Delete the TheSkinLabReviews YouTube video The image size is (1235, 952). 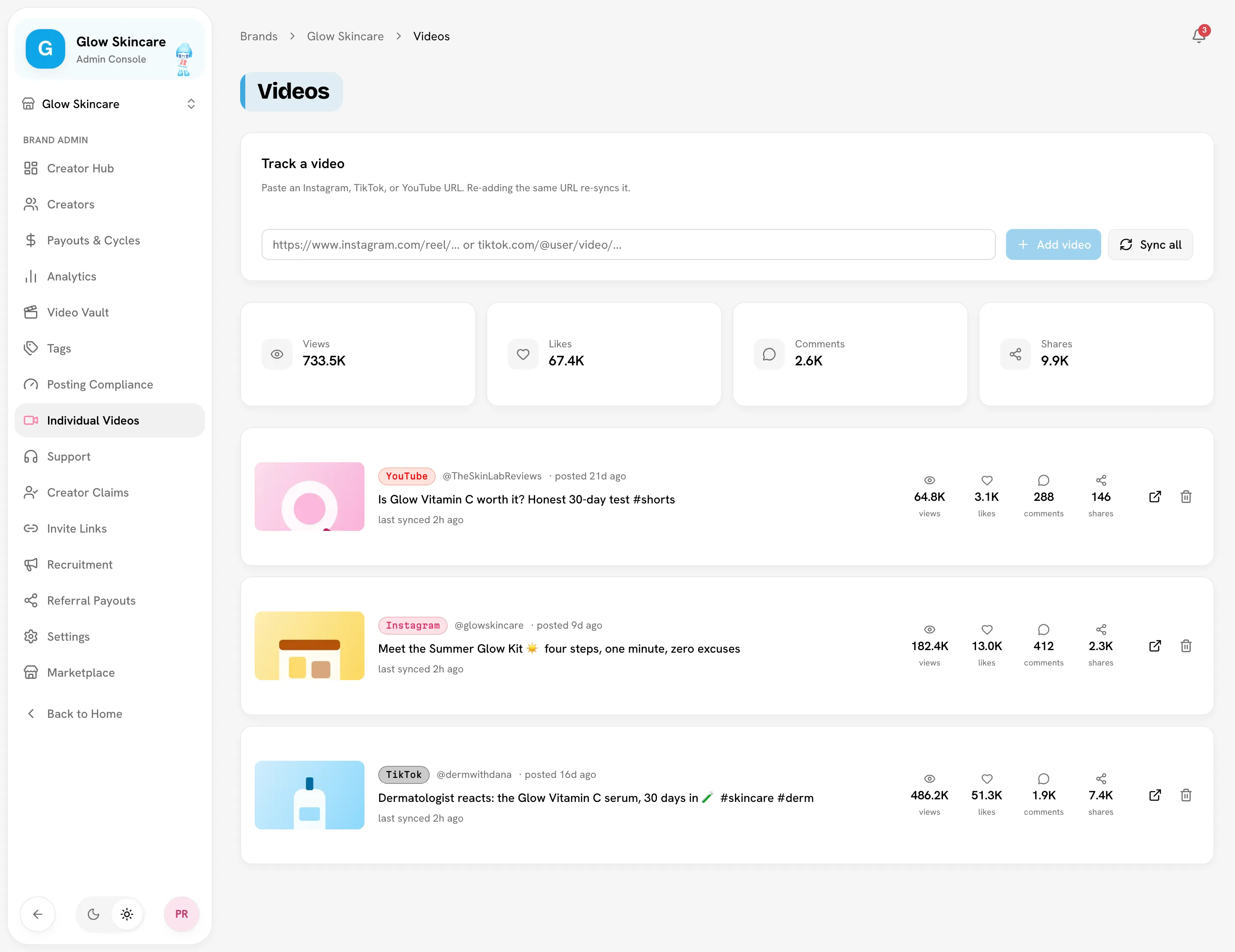pyautogui.click(x=1186, y=496)
